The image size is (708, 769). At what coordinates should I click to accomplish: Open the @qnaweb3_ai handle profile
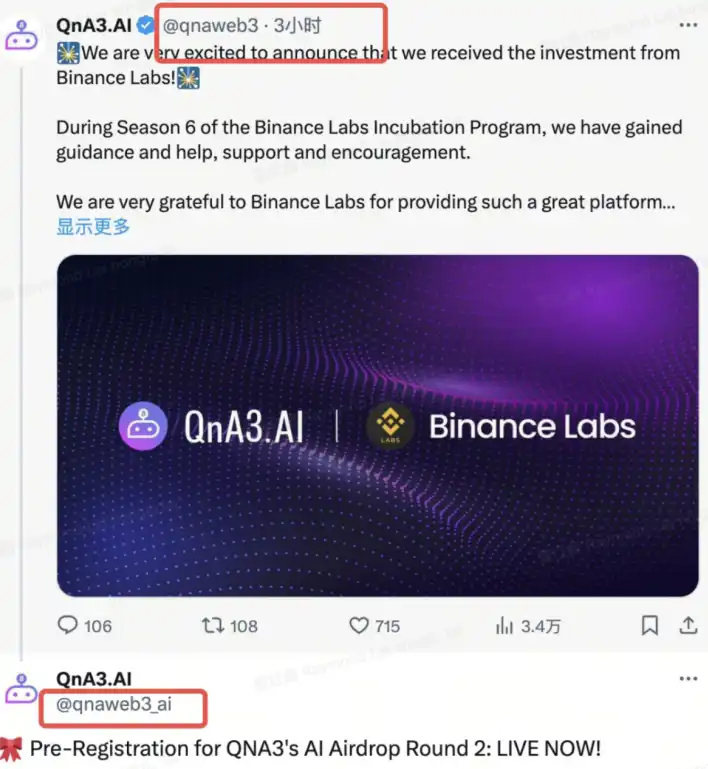tap(113, 704)
